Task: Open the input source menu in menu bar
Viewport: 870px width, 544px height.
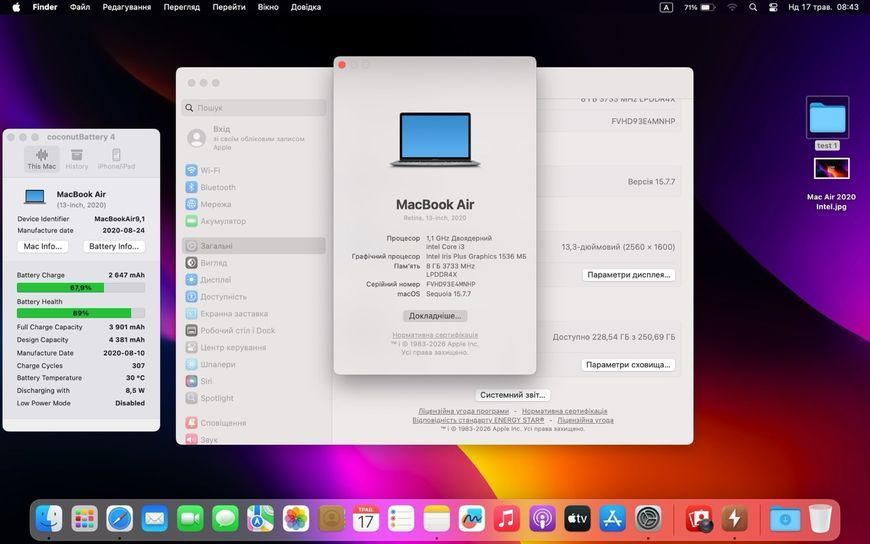Action: (666, 7)
